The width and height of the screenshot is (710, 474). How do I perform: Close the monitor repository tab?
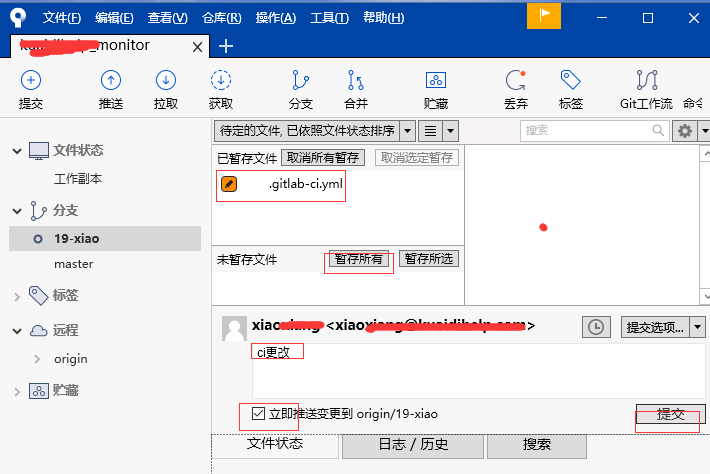[x=197, y=47]
